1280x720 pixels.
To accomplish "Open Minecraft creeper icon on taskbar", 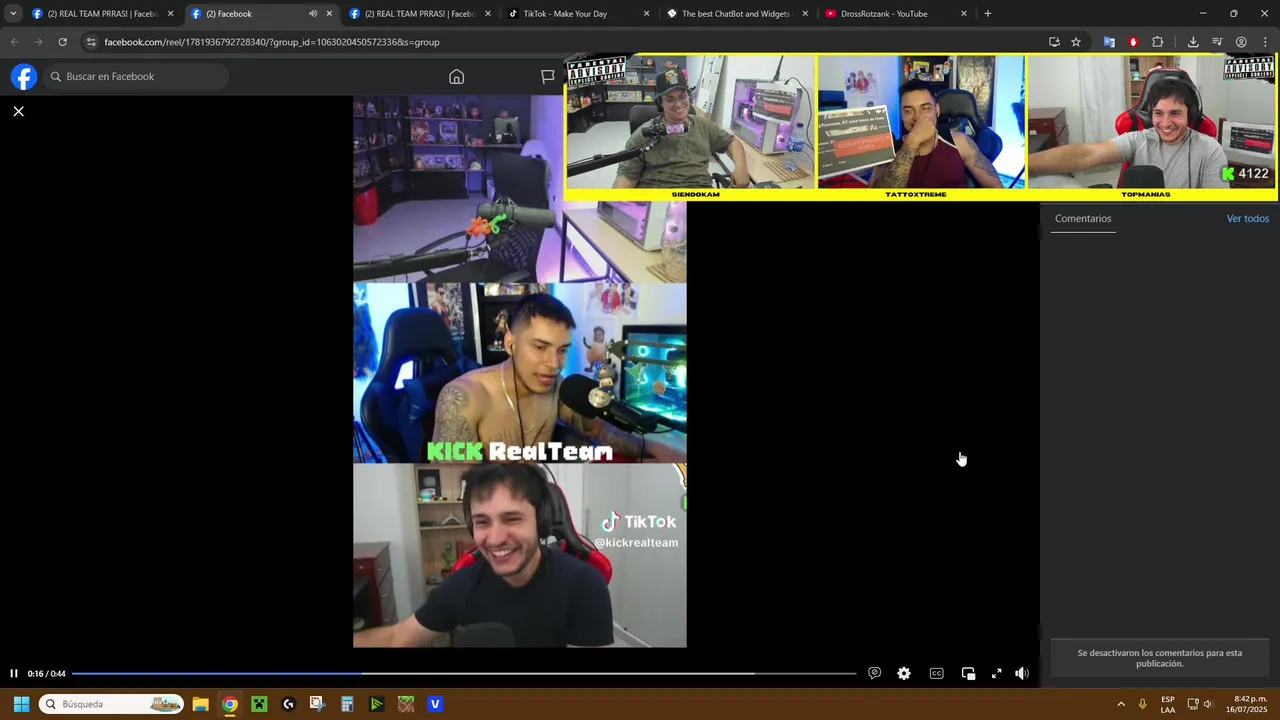I will [x=259, y=704].
